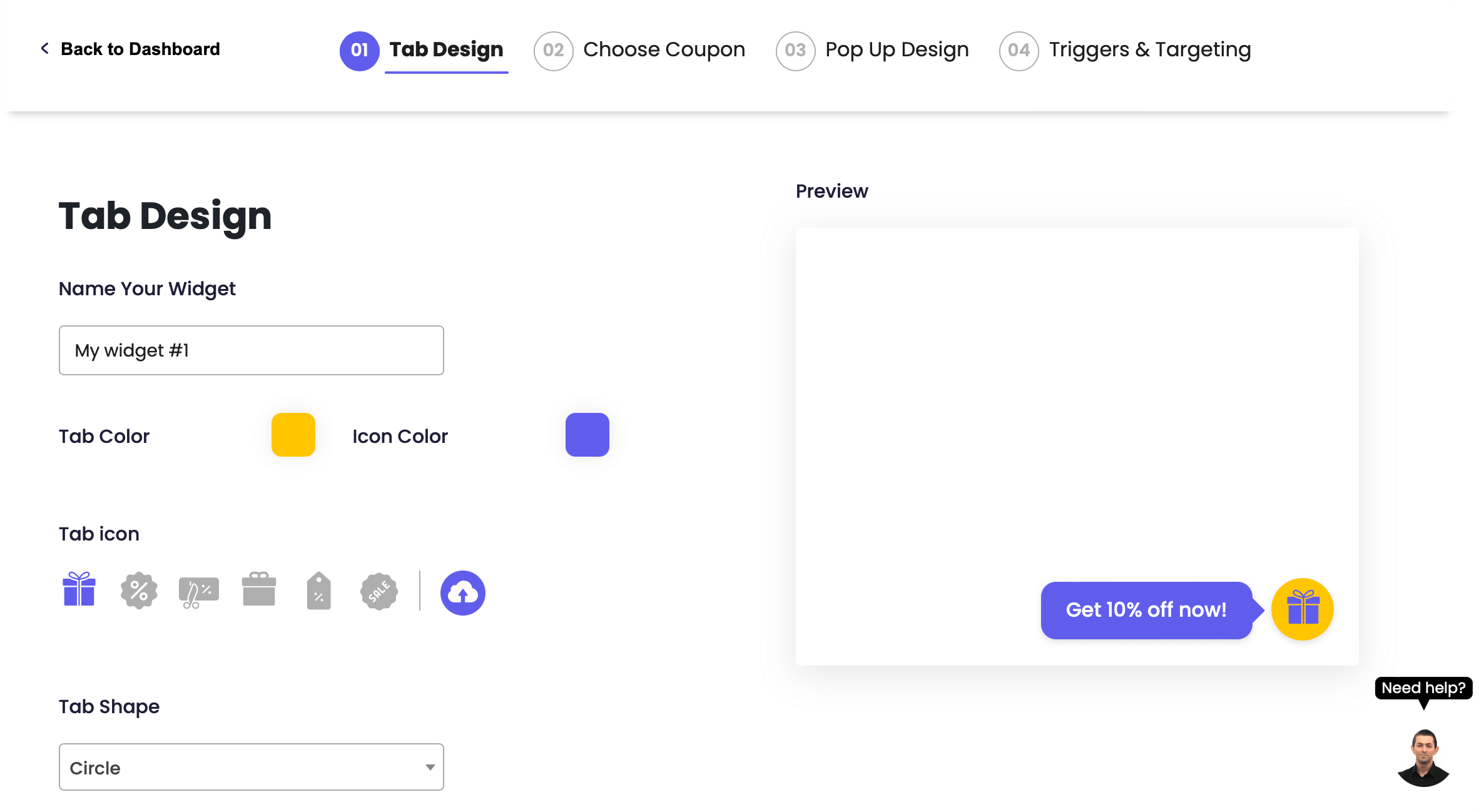Navigate to step 02 Choose Coupon
1479x812 pixels.
coord(639,48)
